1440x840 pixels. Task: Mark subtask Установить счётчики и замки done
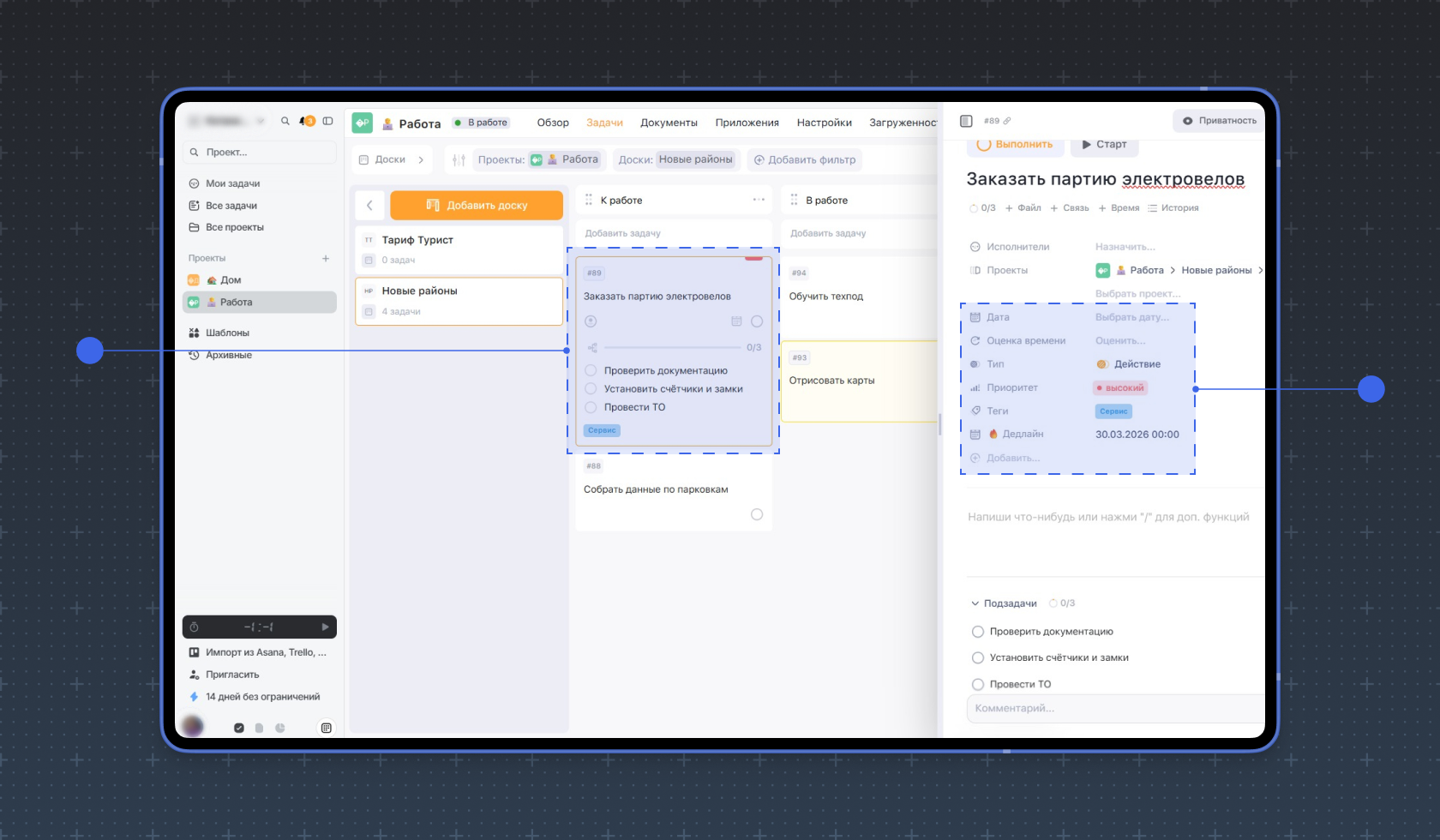tap(978, 658)
